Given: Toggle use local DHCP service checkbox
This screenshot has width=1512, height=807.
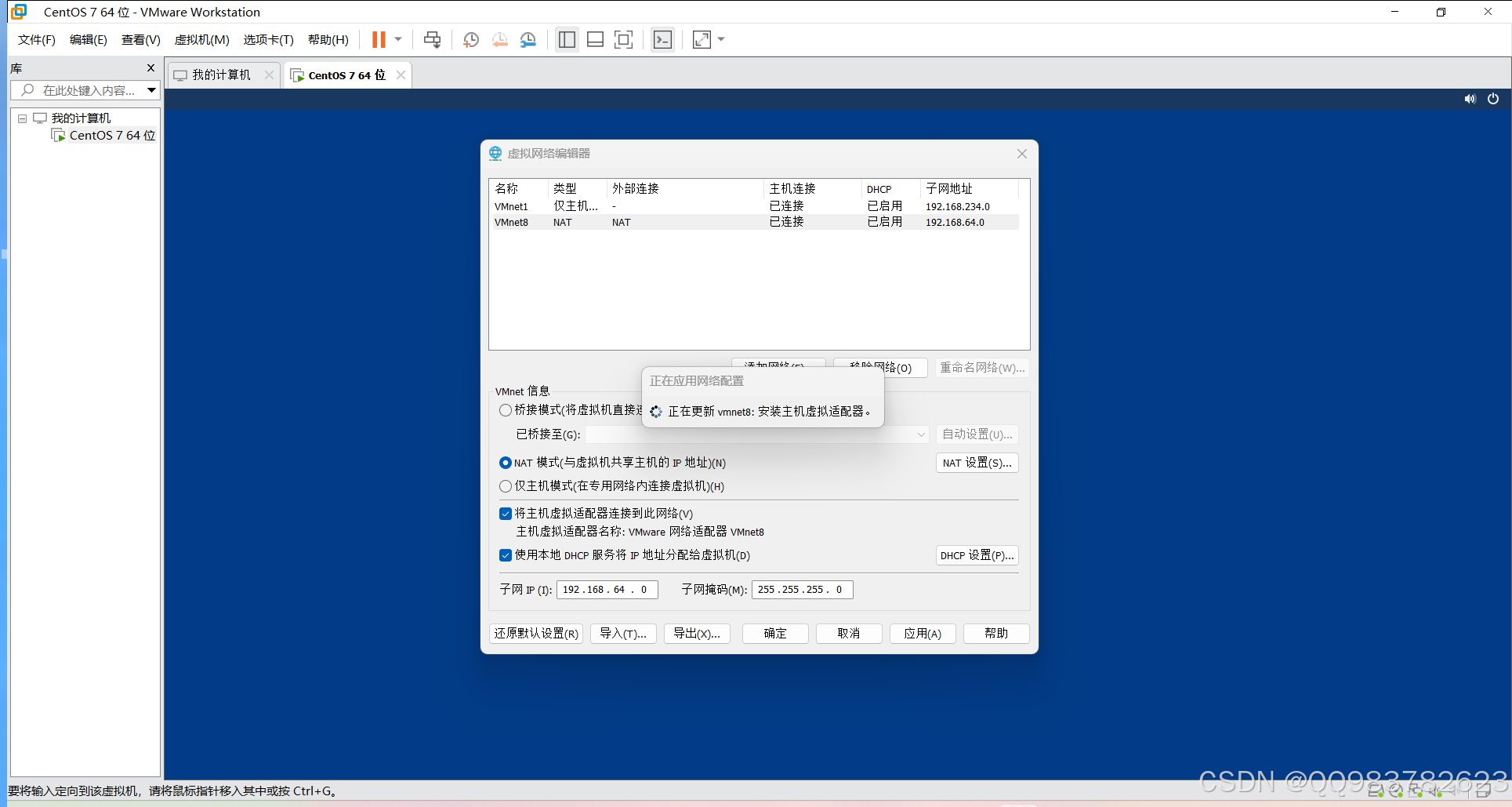Looking at the screenshot, I should [506, 555].
